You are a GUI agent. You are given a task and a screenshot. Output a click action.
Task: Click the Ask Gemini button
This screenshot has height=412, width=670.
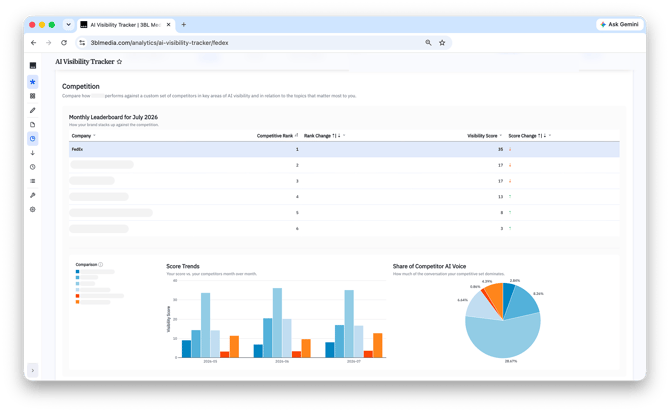pos(620,24)
